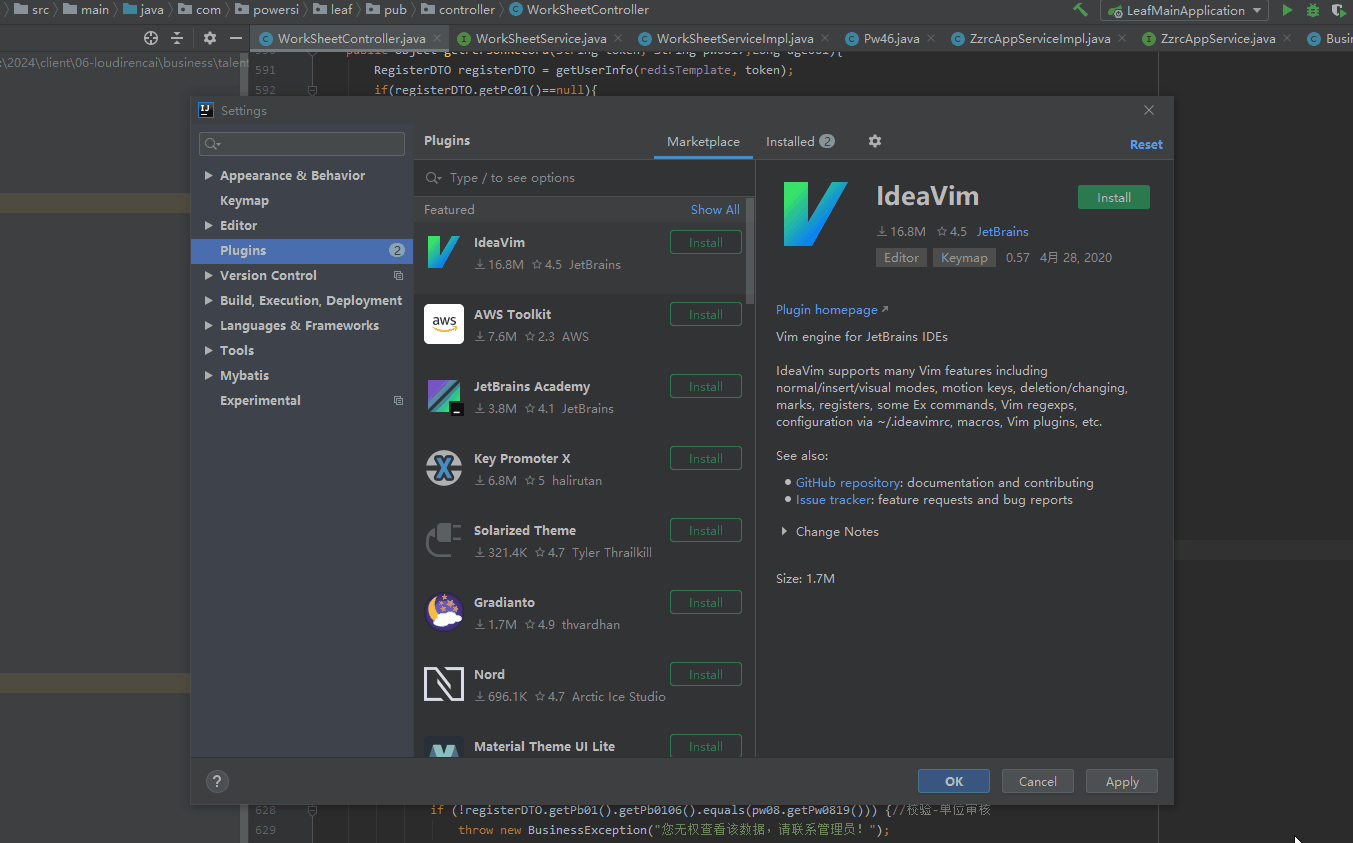Expand Build, Execution, Deployment node
Viewport: 1353px width, 843px height.
pos(208,301)
